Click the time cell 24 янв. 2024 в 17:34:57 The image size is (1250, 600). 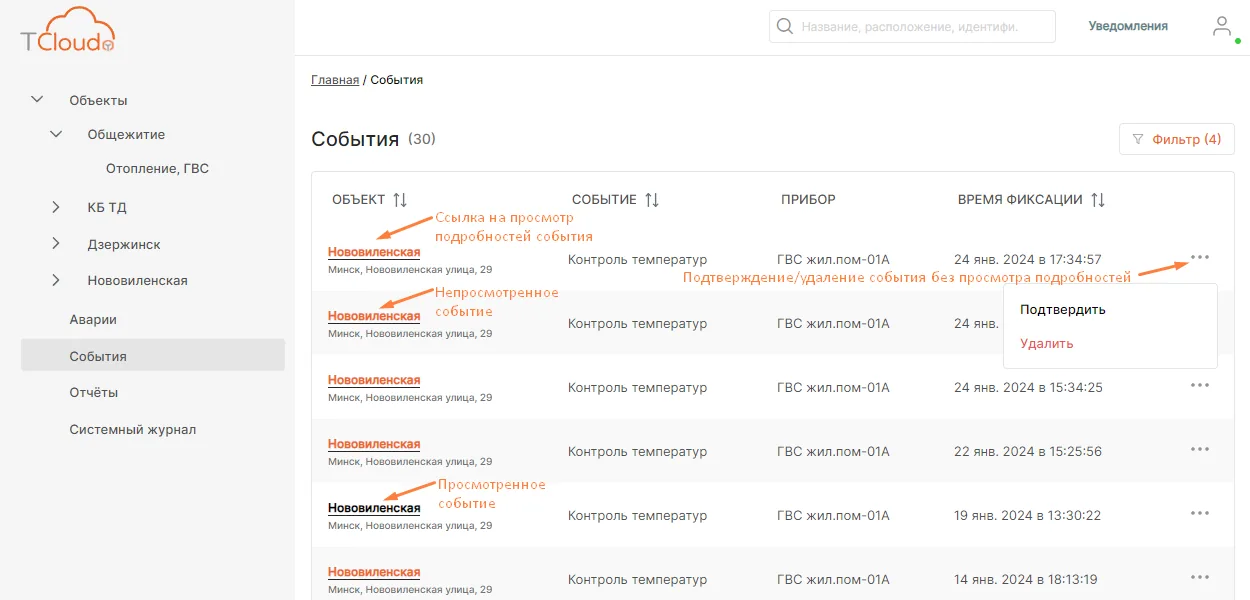(1028, 259)
